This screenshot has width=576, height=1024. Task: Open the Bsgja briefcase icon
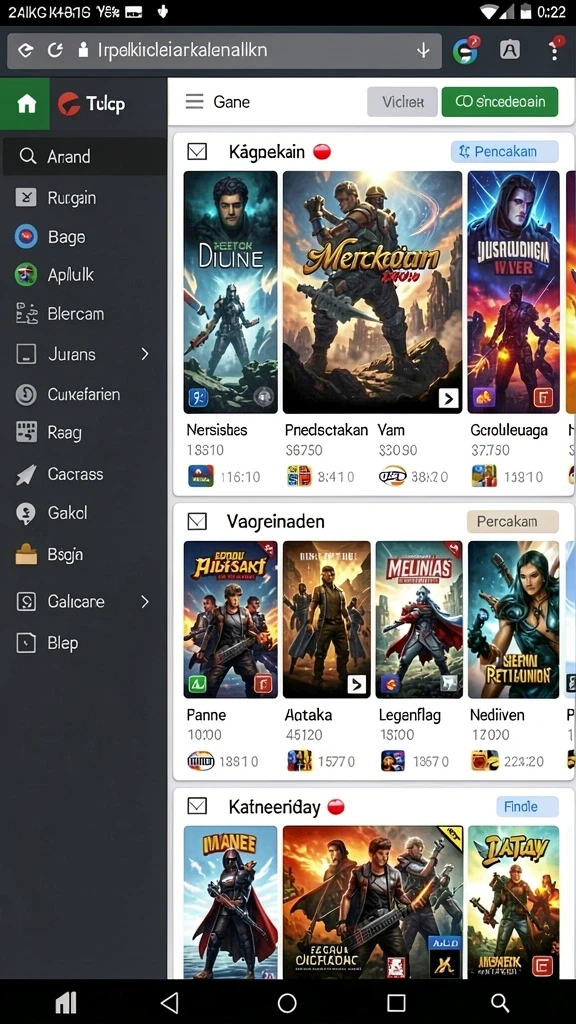[26, 554]
